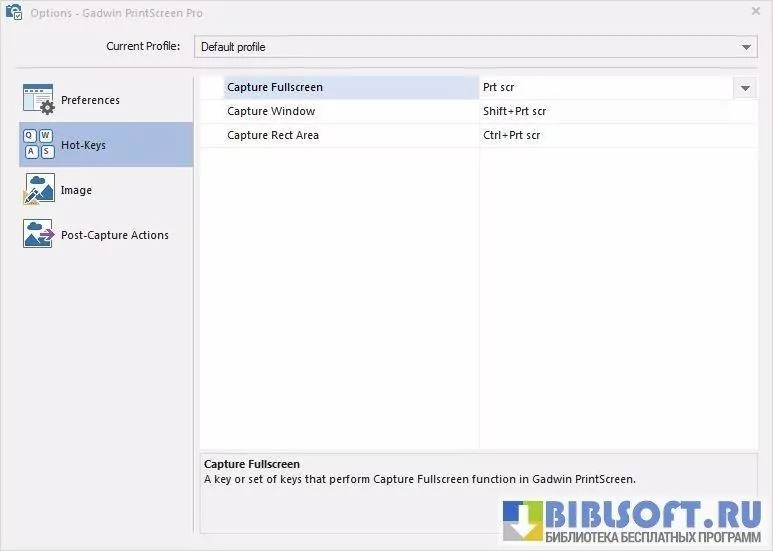
Task: Close the Options dialog window
Action: [755, 12]
